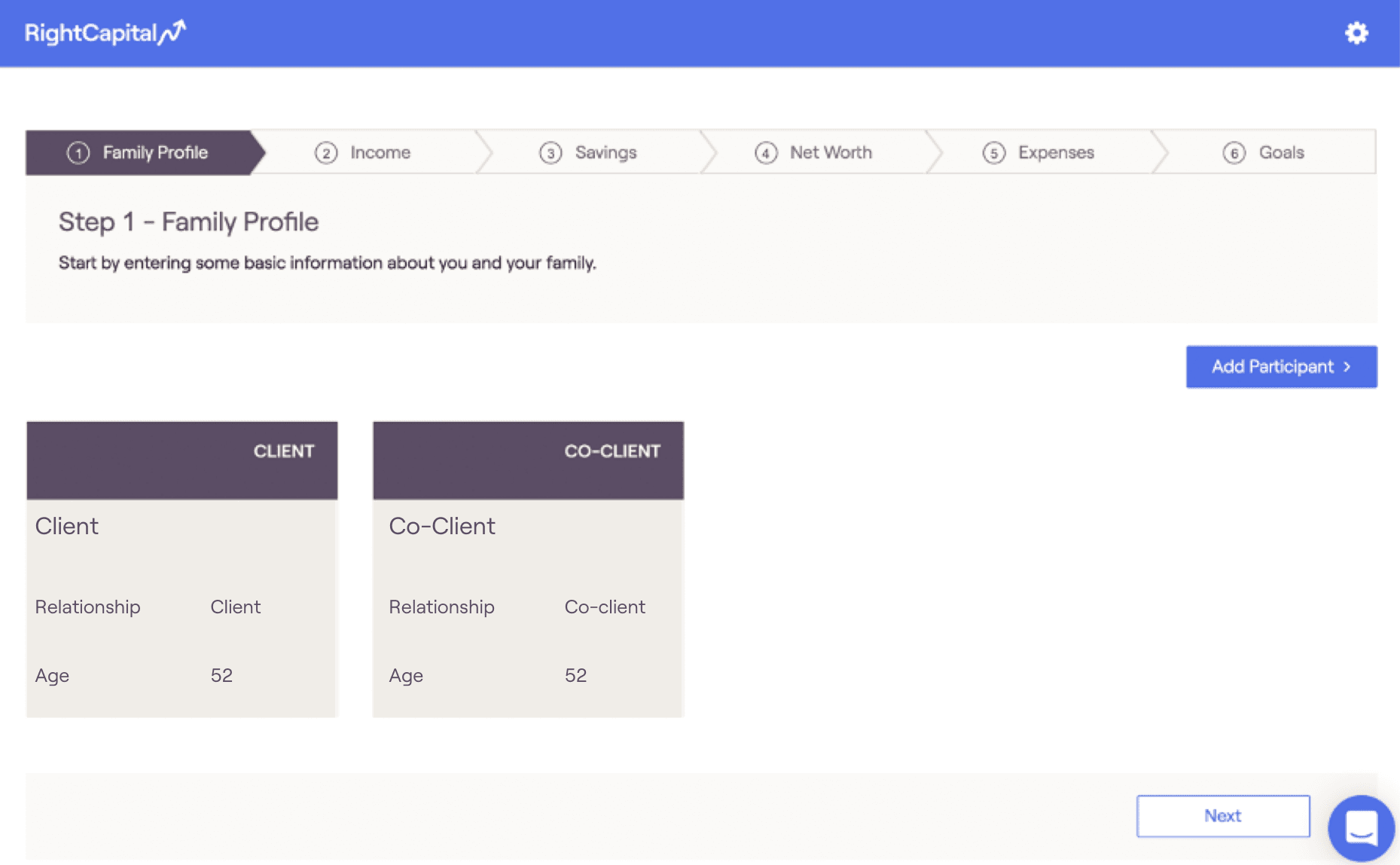Screen dimensions: 1400x865
Task: Click the Next button
Action: [1223, 816]
